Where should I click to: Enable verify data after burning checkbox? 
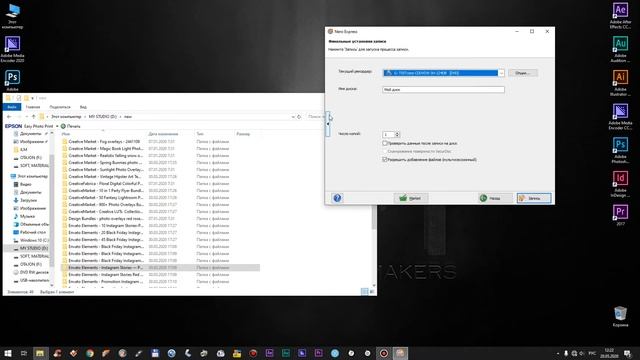click(x=384, y=143)
